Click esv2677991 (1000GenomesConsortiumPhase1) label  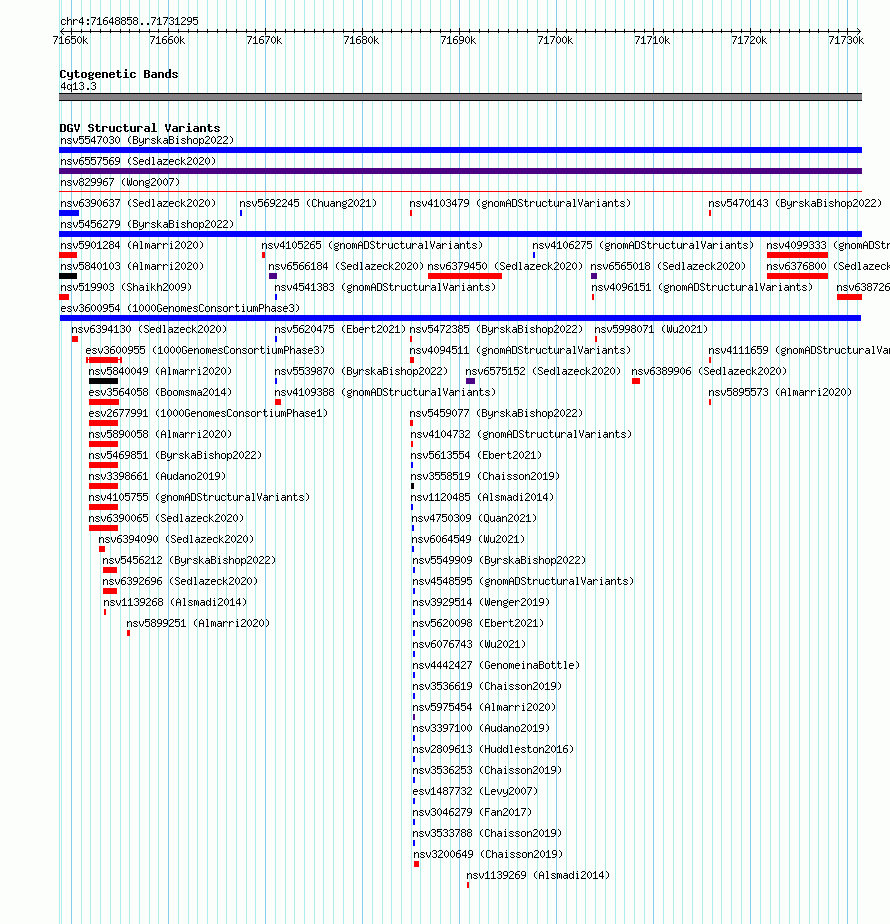tap(208, 414)
